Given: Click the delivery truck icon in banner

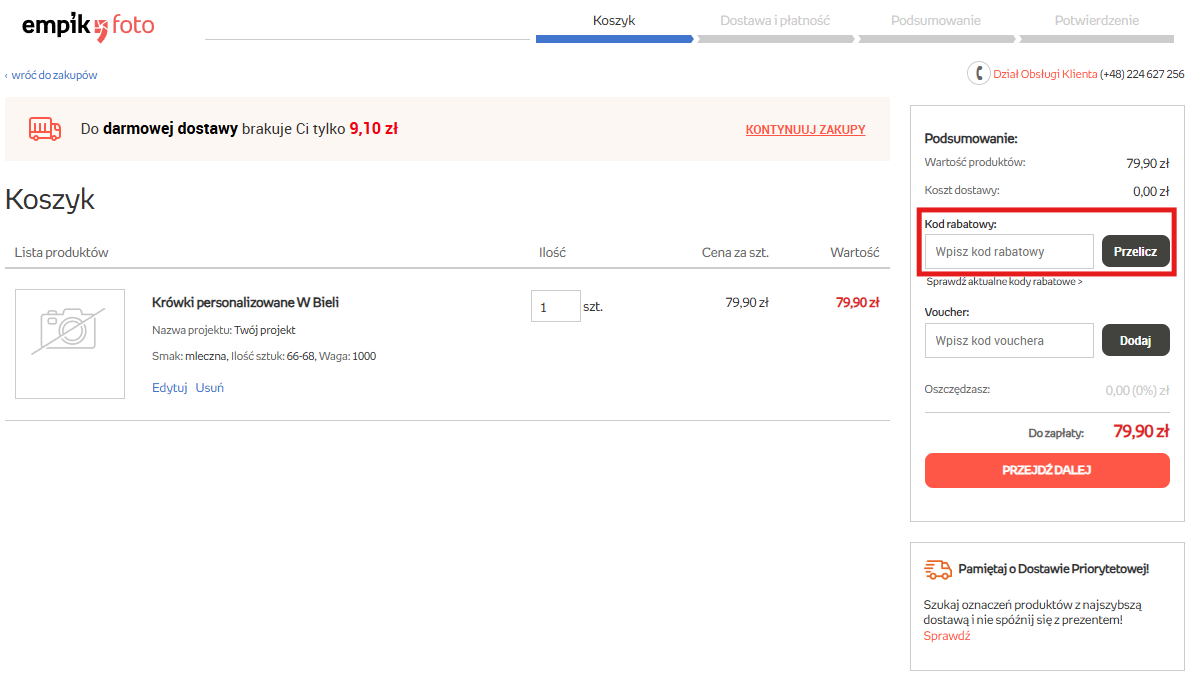Looking at the screenshot, I should click(44, 129).
